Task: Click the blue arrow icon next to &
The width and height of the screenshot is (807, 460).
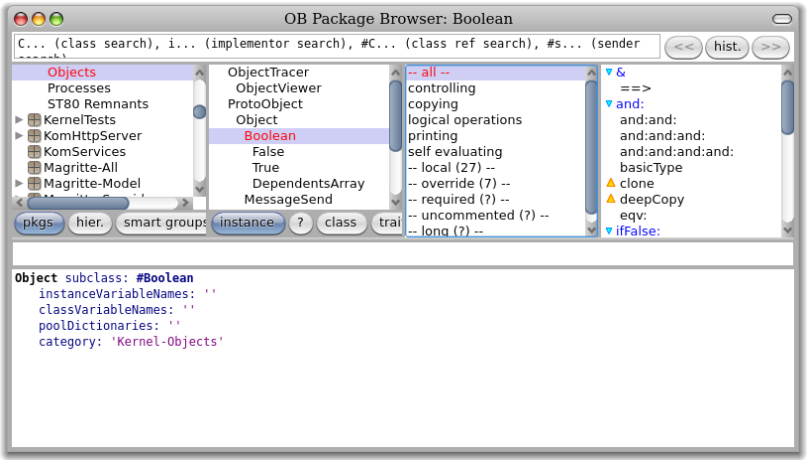Action: (x=609, y=72)
